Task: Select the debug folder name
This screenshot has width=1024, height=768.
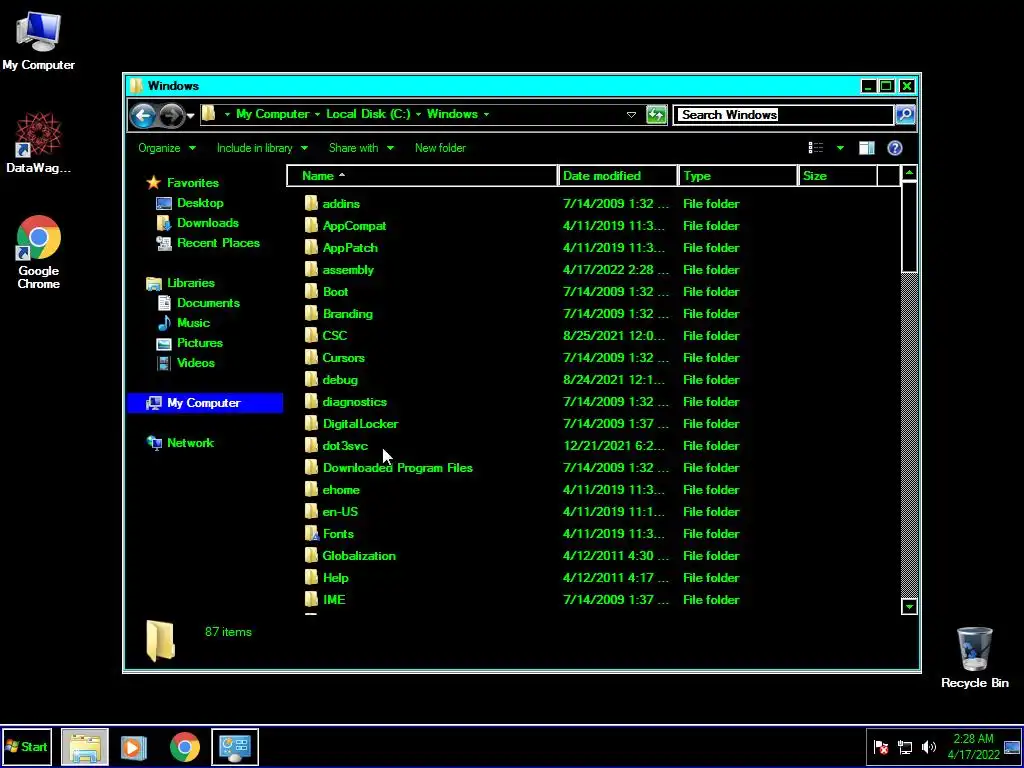Action: [x=340, y=380]
